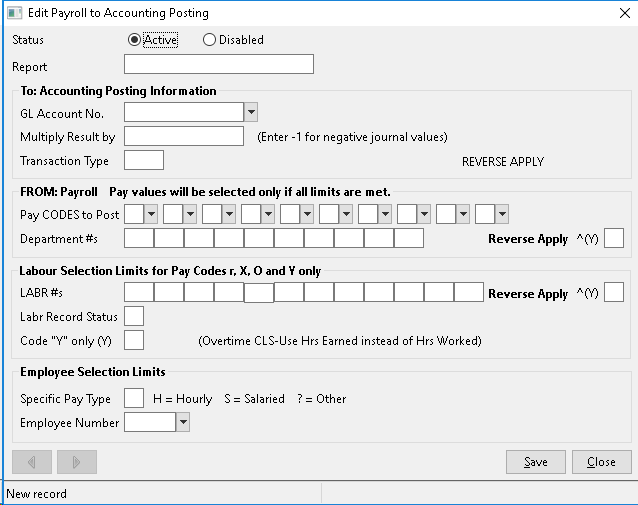The height and width of the screenshot is (505, 638).
Task: Open the first Pay CODES to Post dropdown
Action: click(151, 214)
